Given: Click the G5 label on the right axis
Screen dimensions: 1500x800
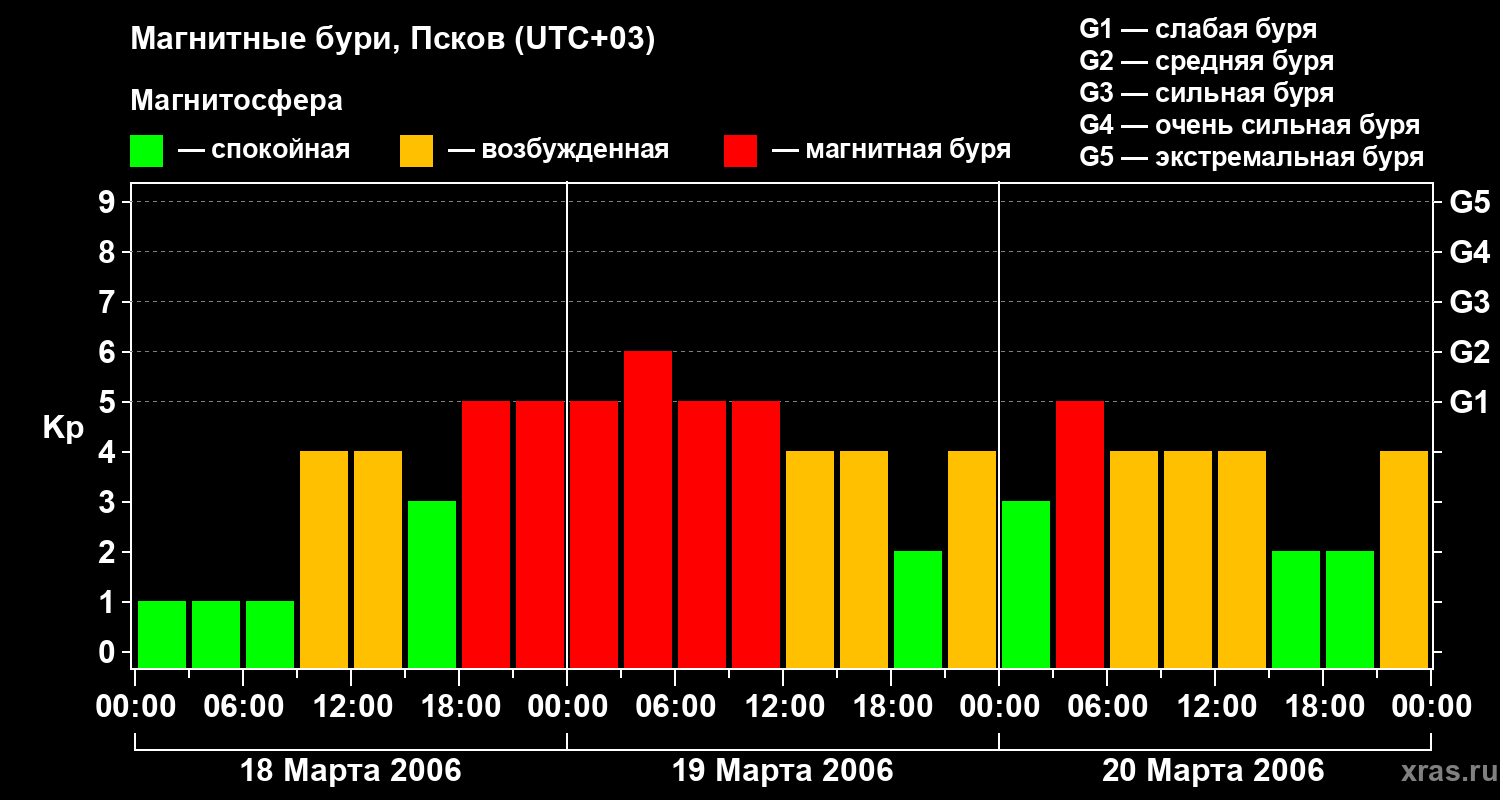Looking at the screenshot, I should (1469, 202).
